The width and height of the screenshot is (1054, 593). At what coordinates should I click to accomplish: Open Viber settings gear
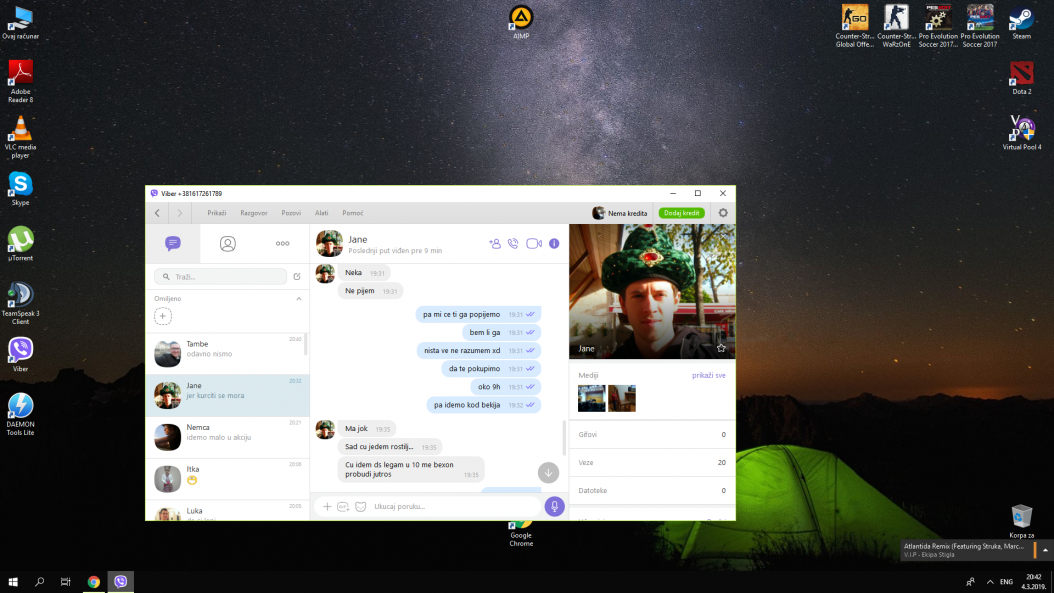click(x=723, y=213)
